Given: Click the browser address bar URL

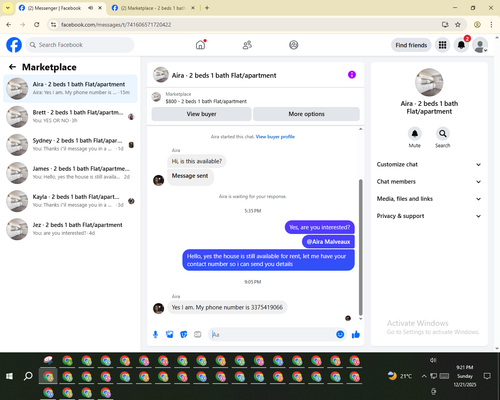Looking at the screenshot, I should (x=116, y=25).
